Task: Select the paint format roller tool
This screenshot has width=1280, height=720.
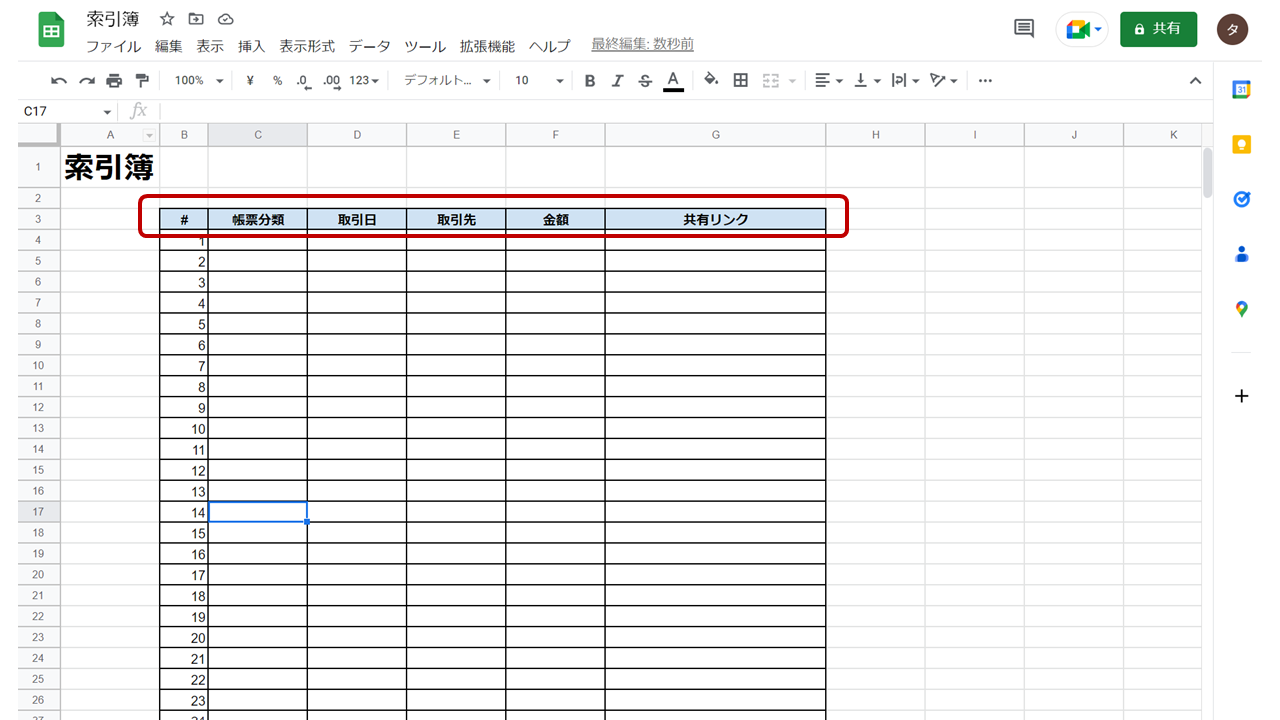Action: pos(141,81)
